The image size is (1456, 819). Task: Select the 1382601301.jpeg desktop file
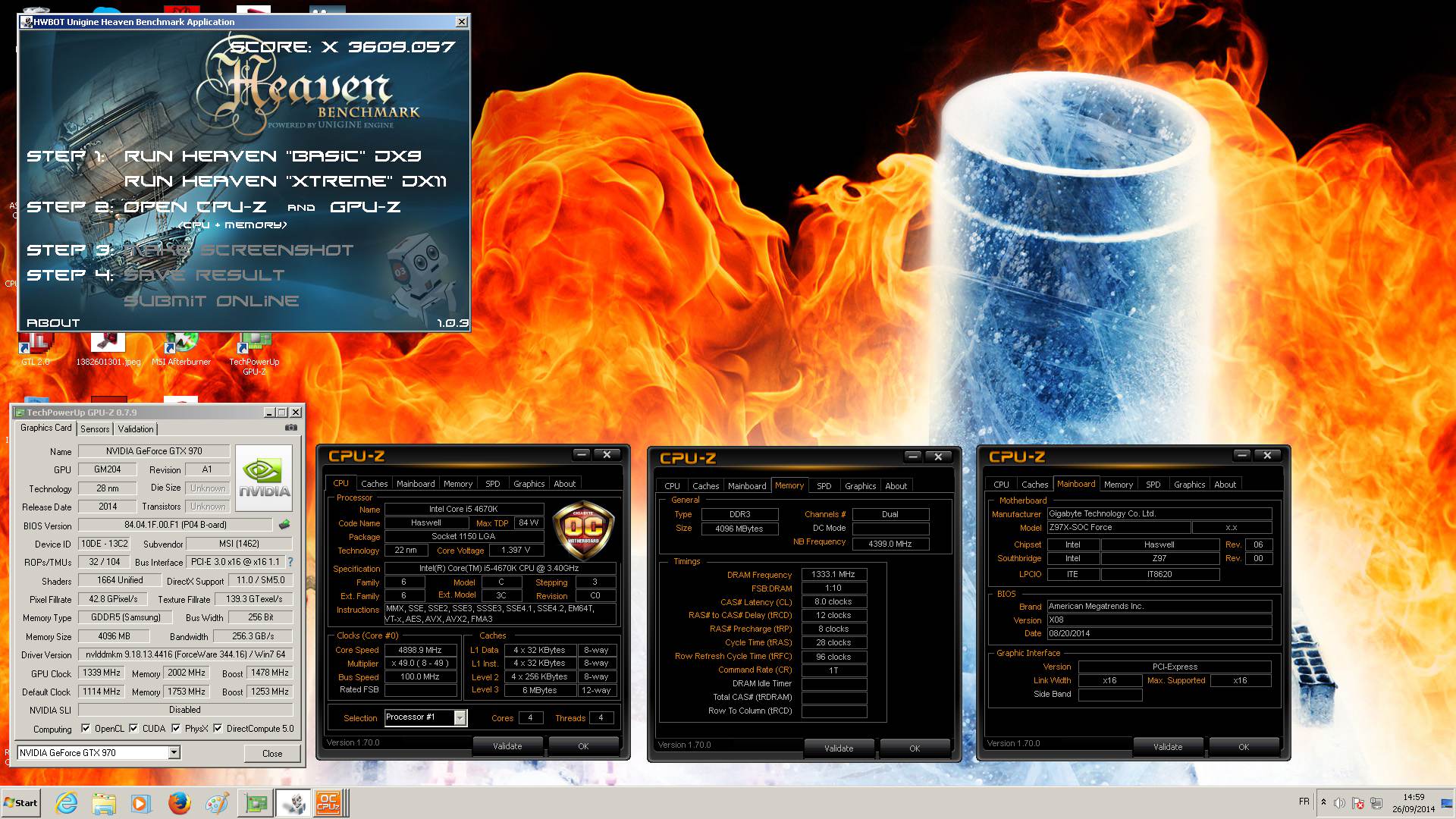point(108,349)
